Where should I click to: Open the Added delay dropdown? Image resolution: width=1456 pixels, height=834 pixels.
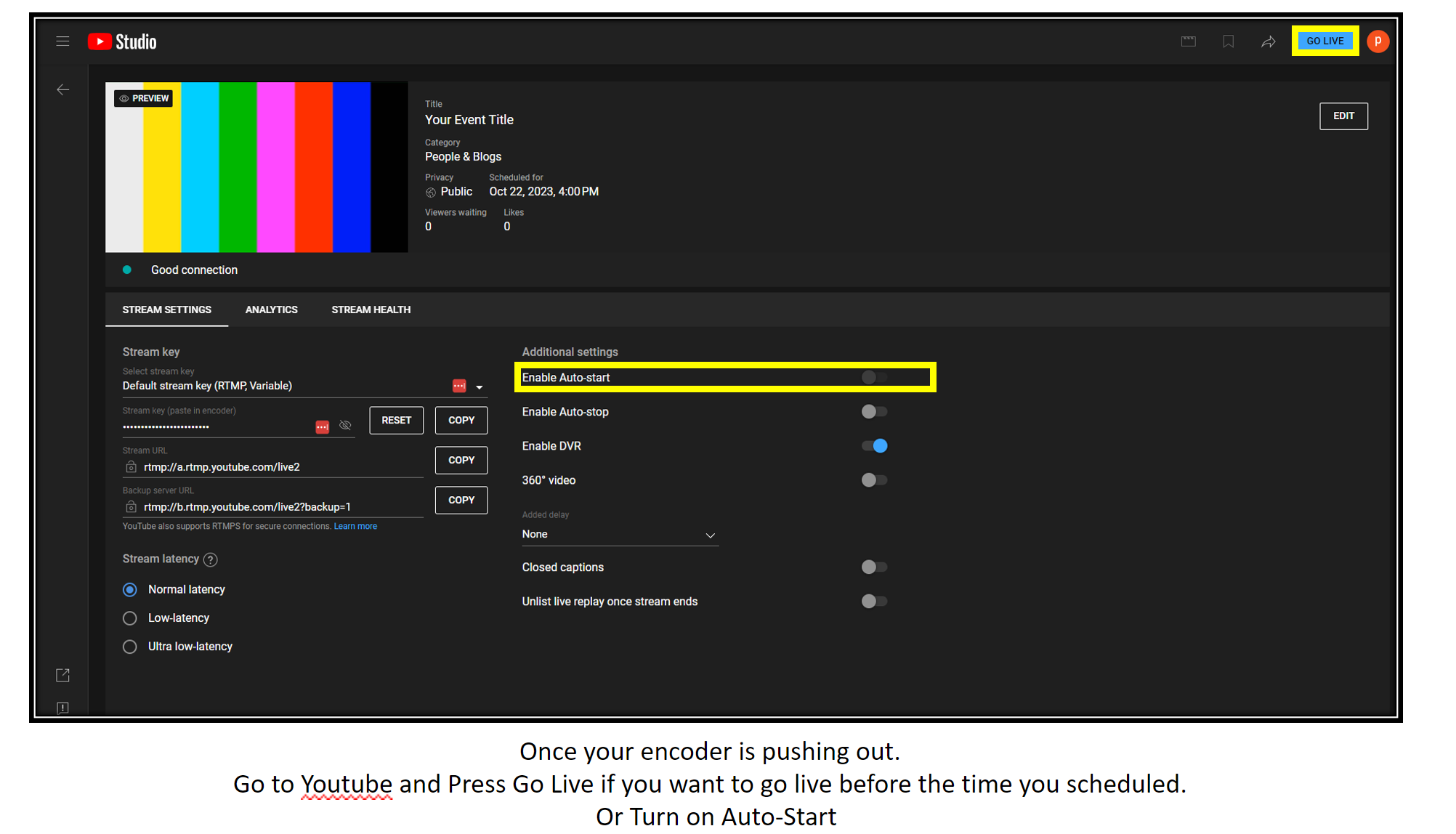click(x=620, y=535)
